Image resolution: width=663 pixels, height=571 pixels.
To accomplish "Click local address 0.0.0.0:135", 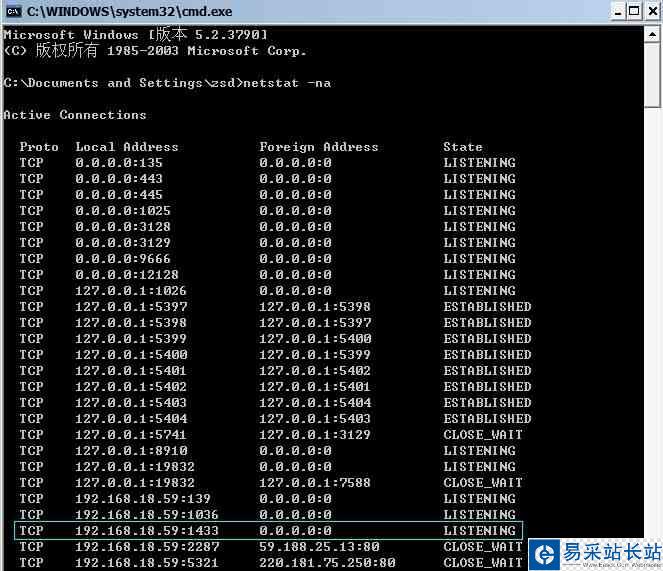I will 119,163.
